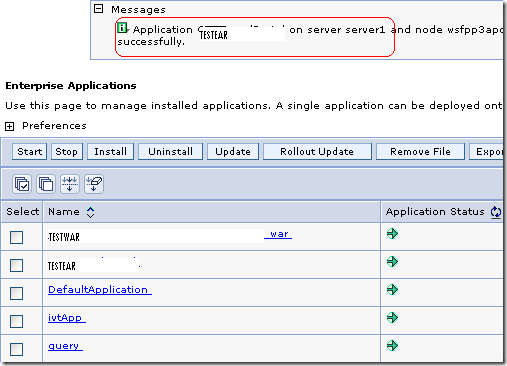Click the Remove File button
The height and width of the screenshot is (366, 507).
click(x=420, y=152)
